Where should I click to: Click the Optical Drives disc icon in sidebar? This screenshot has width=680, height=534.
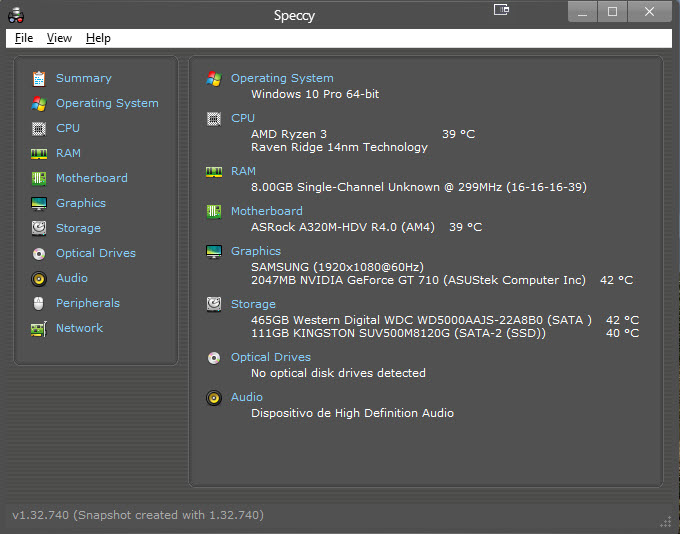click(39, 253)
